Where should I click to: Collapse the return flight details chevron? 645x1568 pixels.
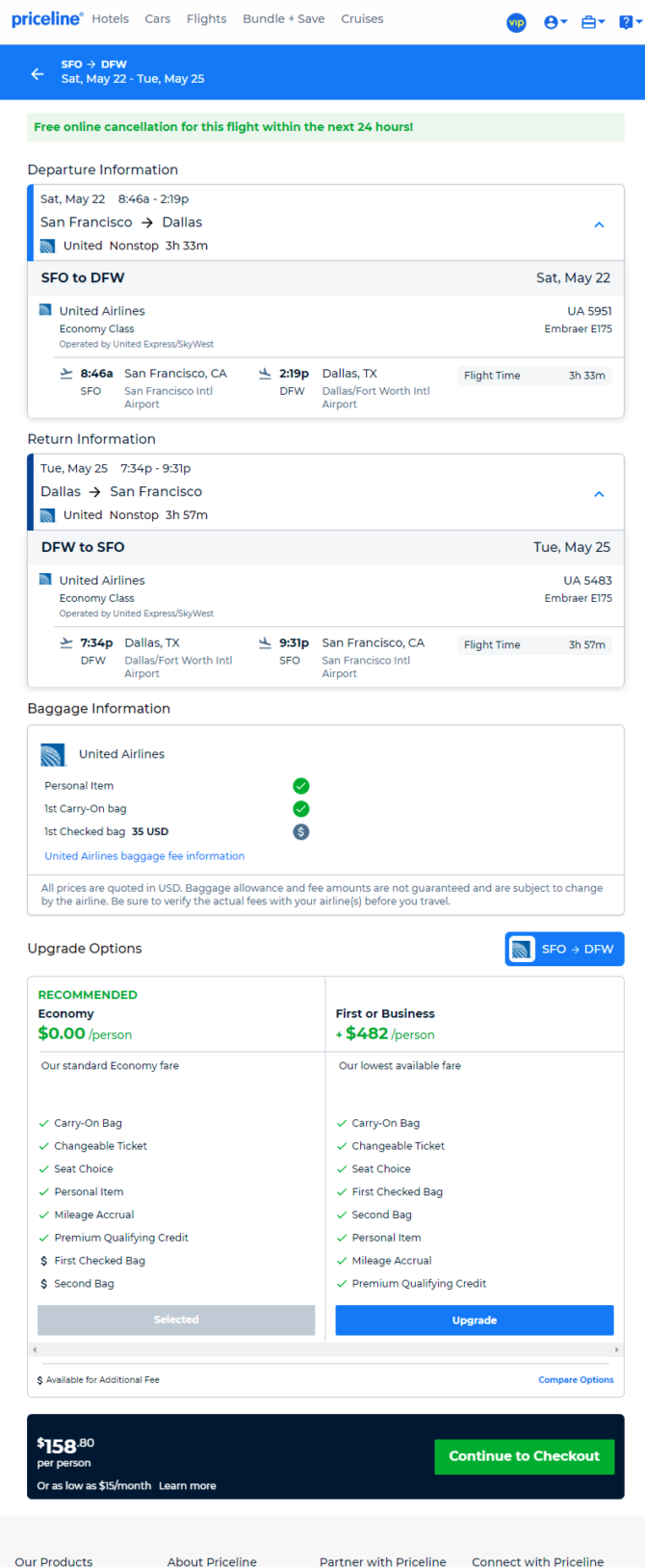[599, 494]
